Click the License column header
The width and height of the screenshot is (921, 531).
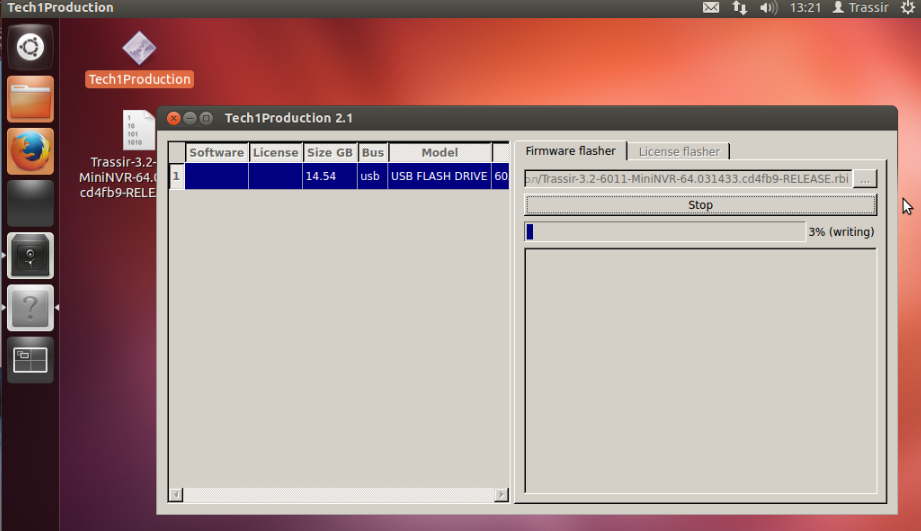coord(275,153)
